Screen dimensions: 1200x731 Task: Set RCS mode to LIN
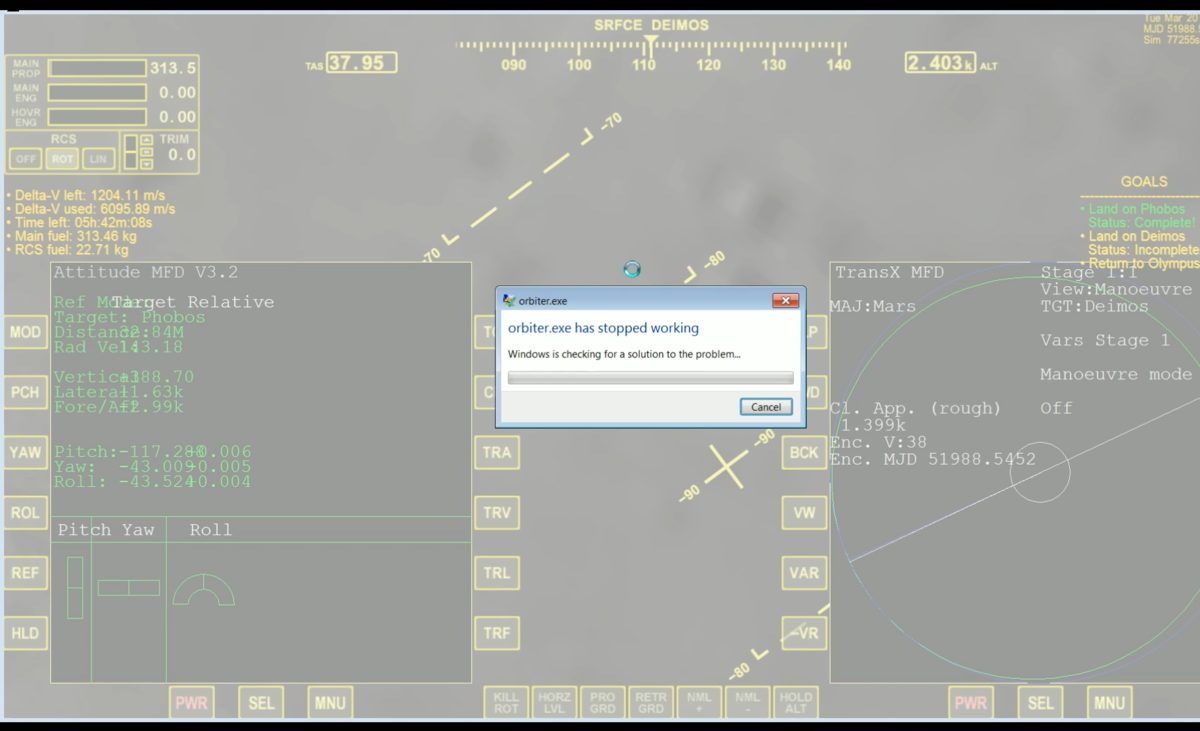pyautogui.click(x=98, y=159)
